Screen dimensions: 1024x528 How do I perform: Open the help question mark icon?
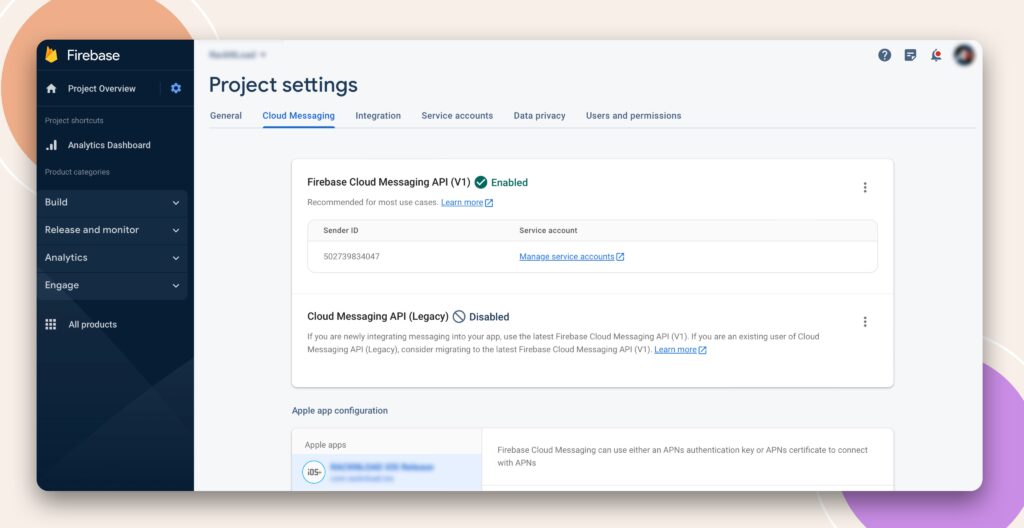pos(884,55)
